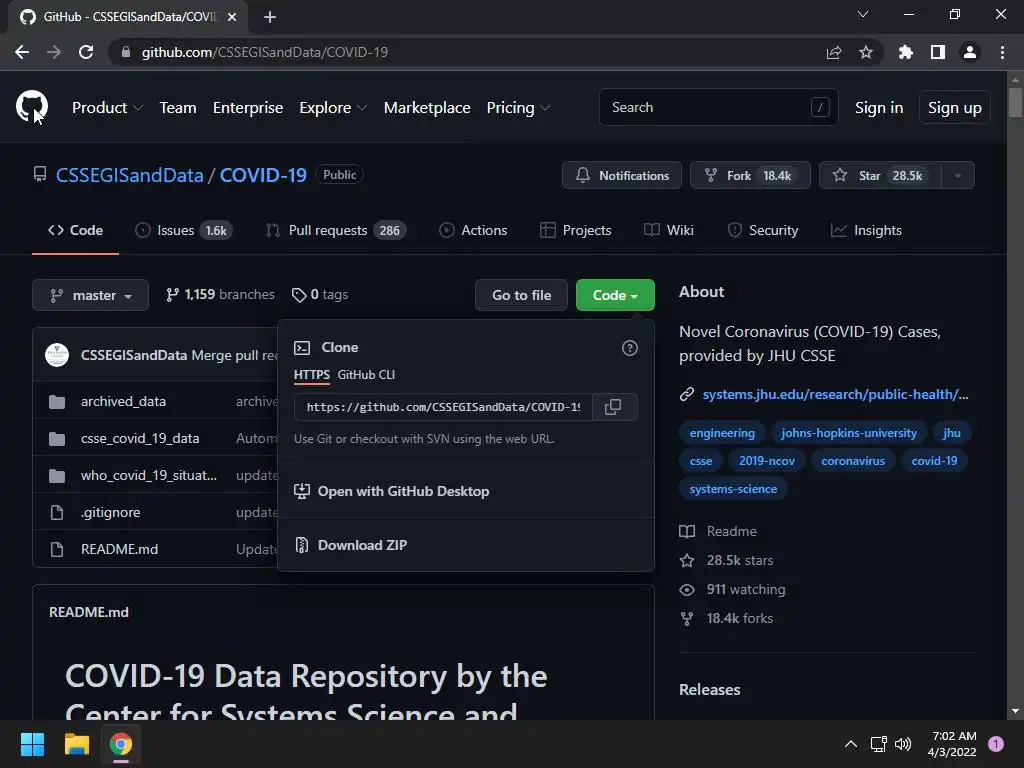This screenshot has height=768, width=1024.
Task: Open the Security tab
Action: coord(763,231)
